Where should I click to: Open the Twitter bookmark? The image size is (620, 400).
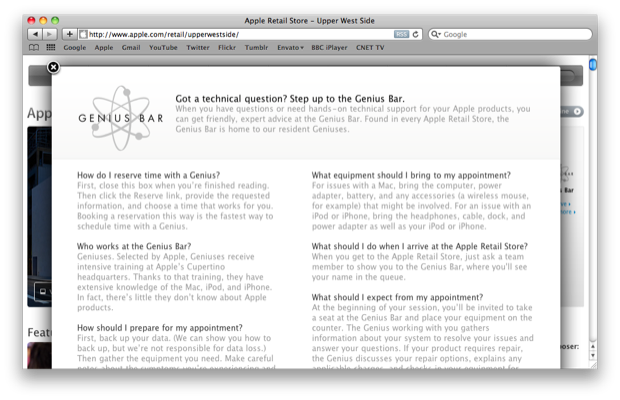point(198,47)
